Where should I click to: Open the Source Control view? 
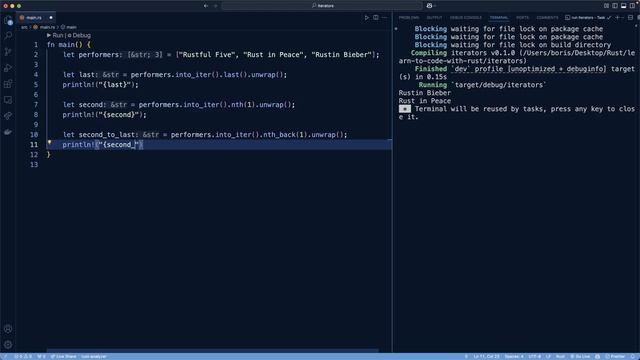coord(8,52)
